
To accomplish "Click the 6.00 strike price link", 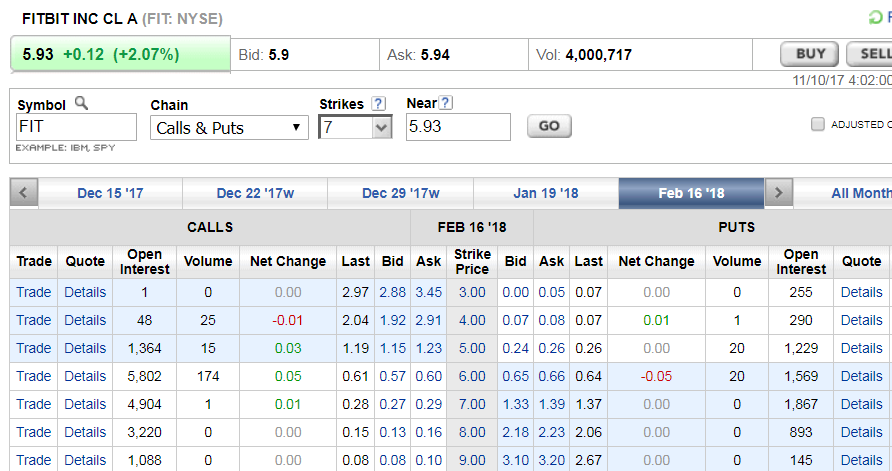I will (x=472, y=376).
